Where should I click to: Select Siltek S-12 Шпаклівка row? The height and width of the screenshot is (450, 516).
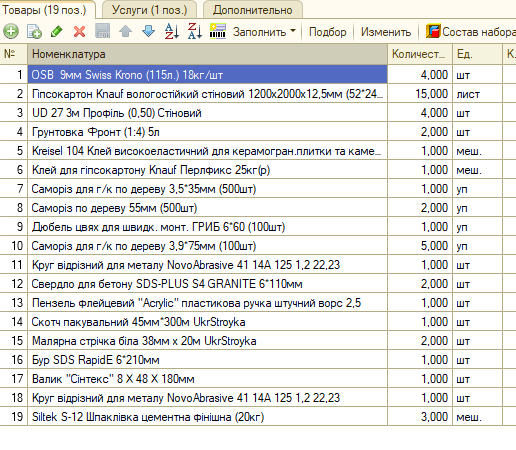click(x=207, y=417)
